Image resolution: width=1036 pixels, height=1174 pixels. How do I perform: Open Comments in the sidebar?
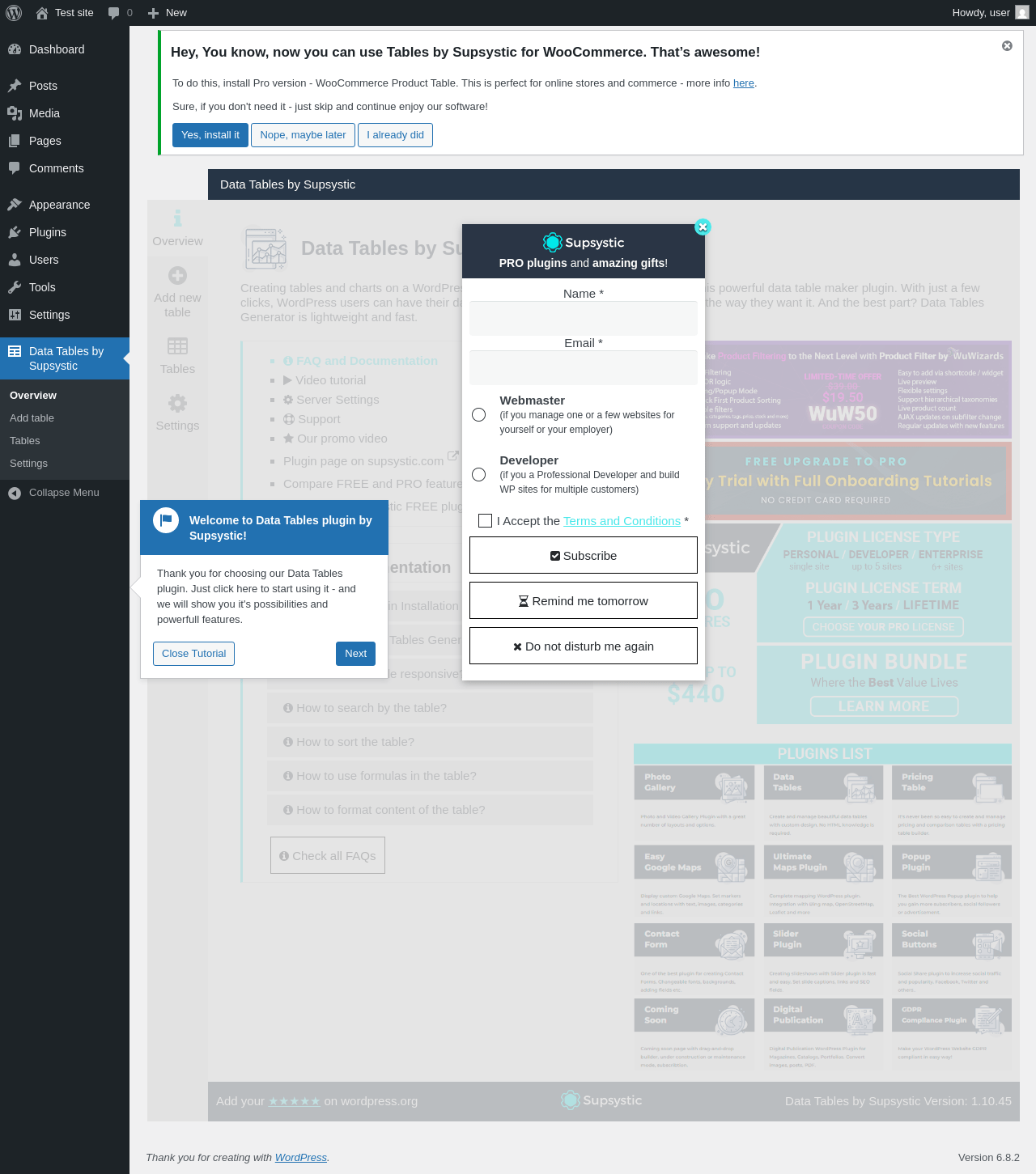[65, 168]
